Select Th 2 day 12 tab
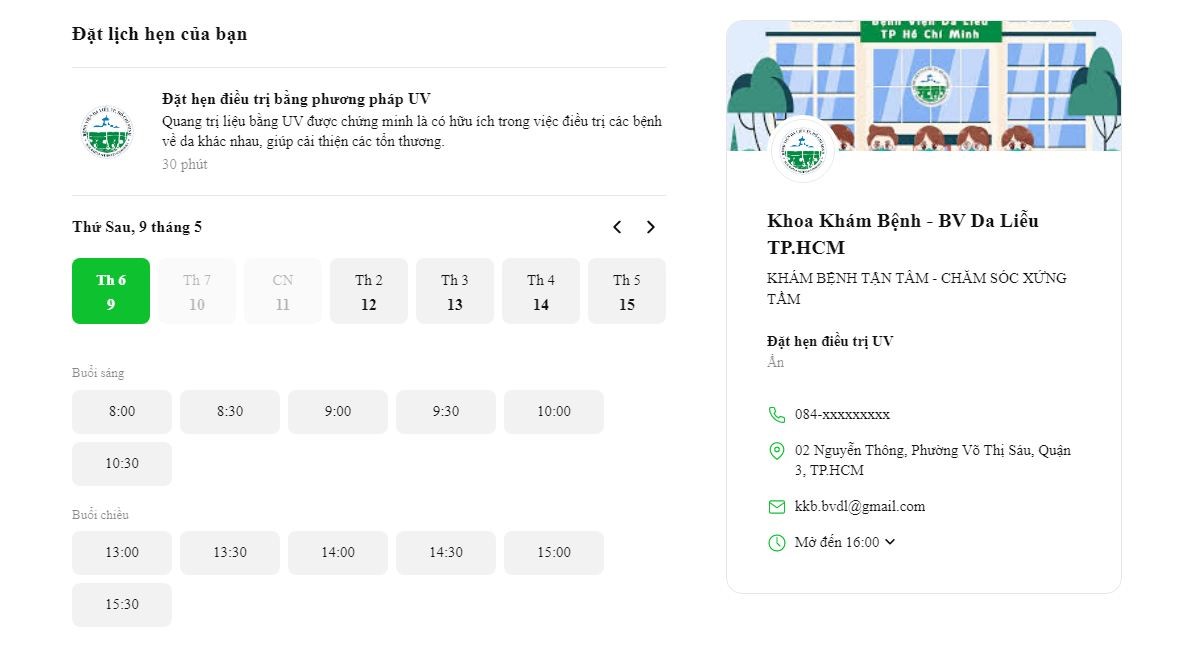The height and width of the screenshot is (662, 1180). (369, 291)
